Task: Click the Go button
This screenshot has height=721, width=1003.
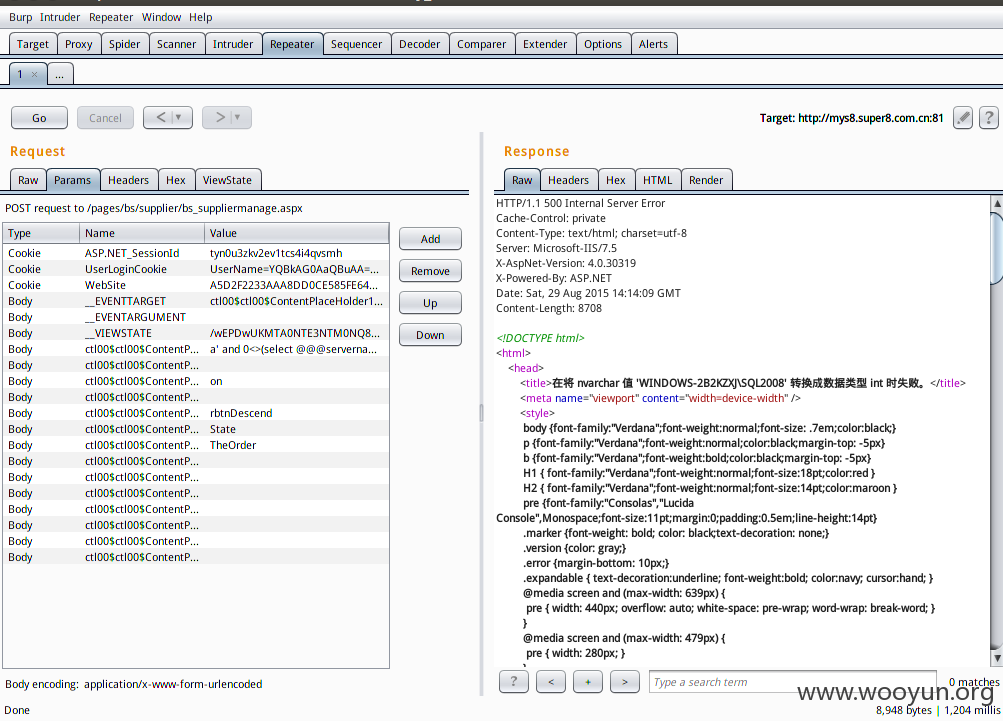Action: [39, 118]
